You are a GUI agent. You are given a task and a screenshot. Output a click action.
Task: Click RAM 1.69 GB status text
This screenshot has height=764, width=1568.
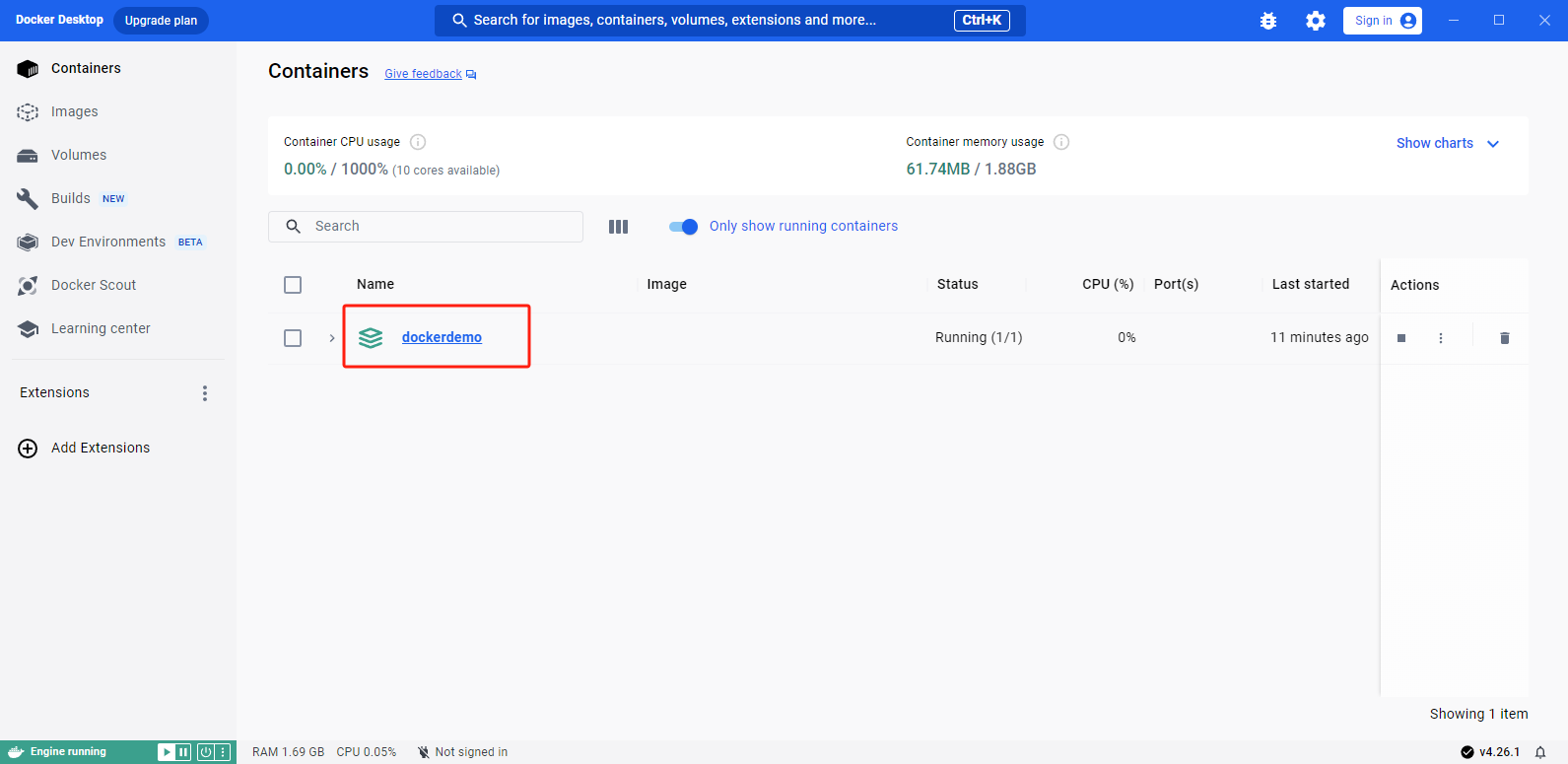click(x=288, y=752)
